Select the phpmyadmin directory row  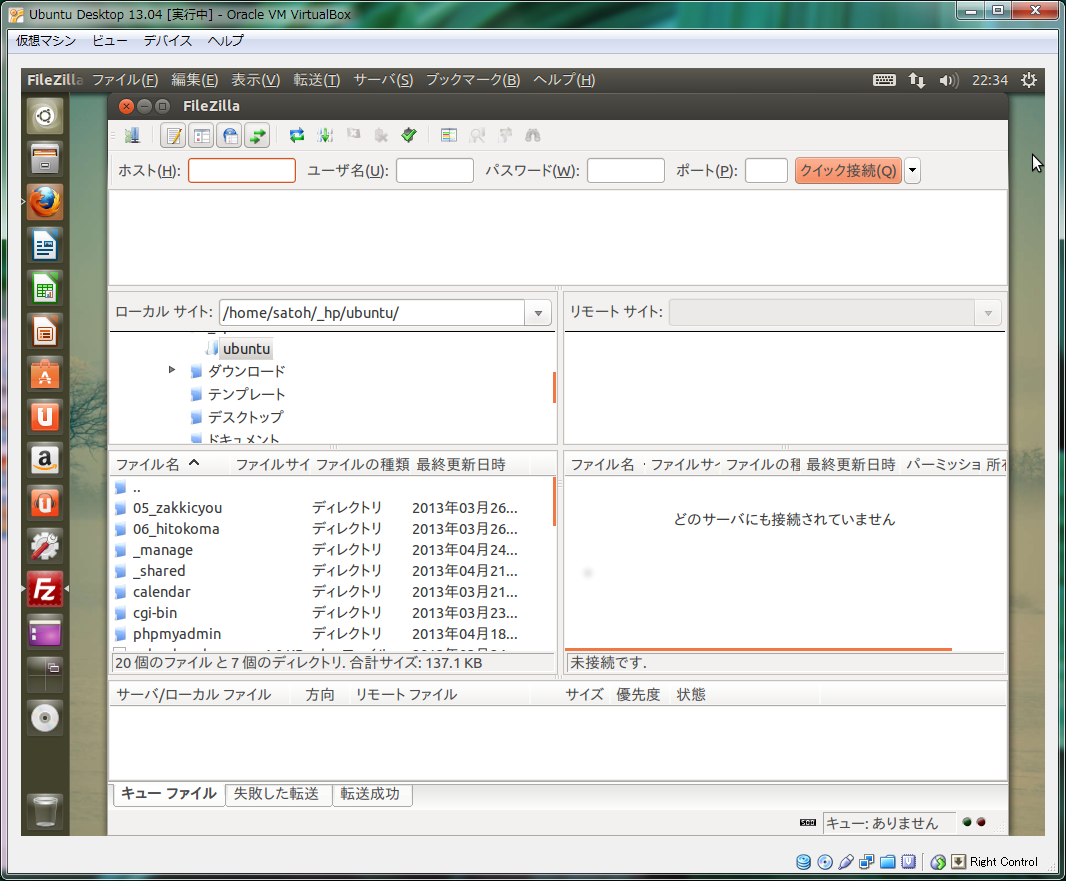click(x=332, y=634)
